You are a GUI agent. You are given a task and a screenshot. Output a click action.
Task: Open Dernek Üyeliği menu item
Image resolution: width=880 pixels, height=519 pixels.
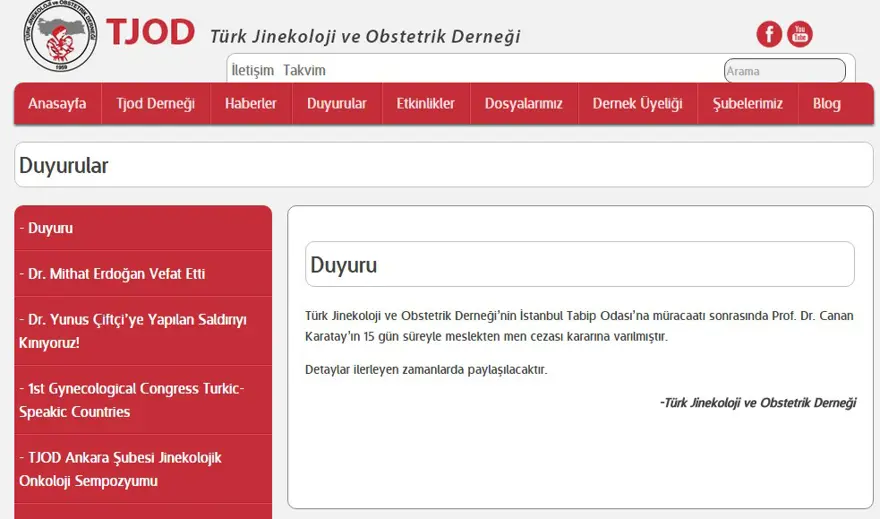click(637, 104)
